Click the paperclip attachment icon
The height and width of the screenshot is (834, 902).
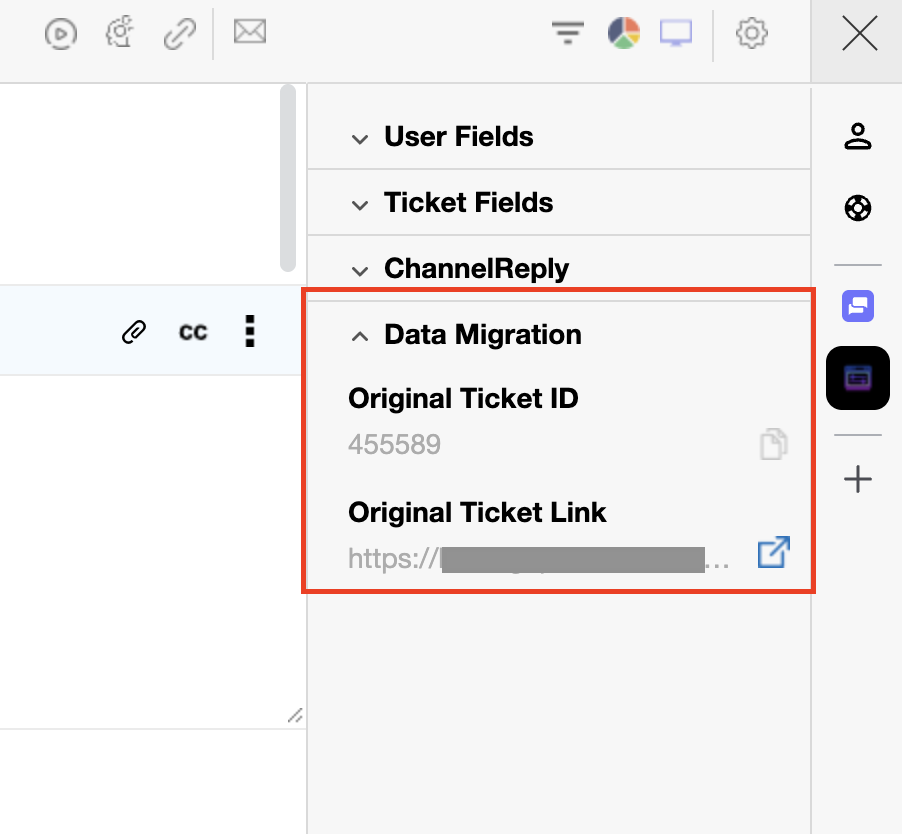coord(134,332)
